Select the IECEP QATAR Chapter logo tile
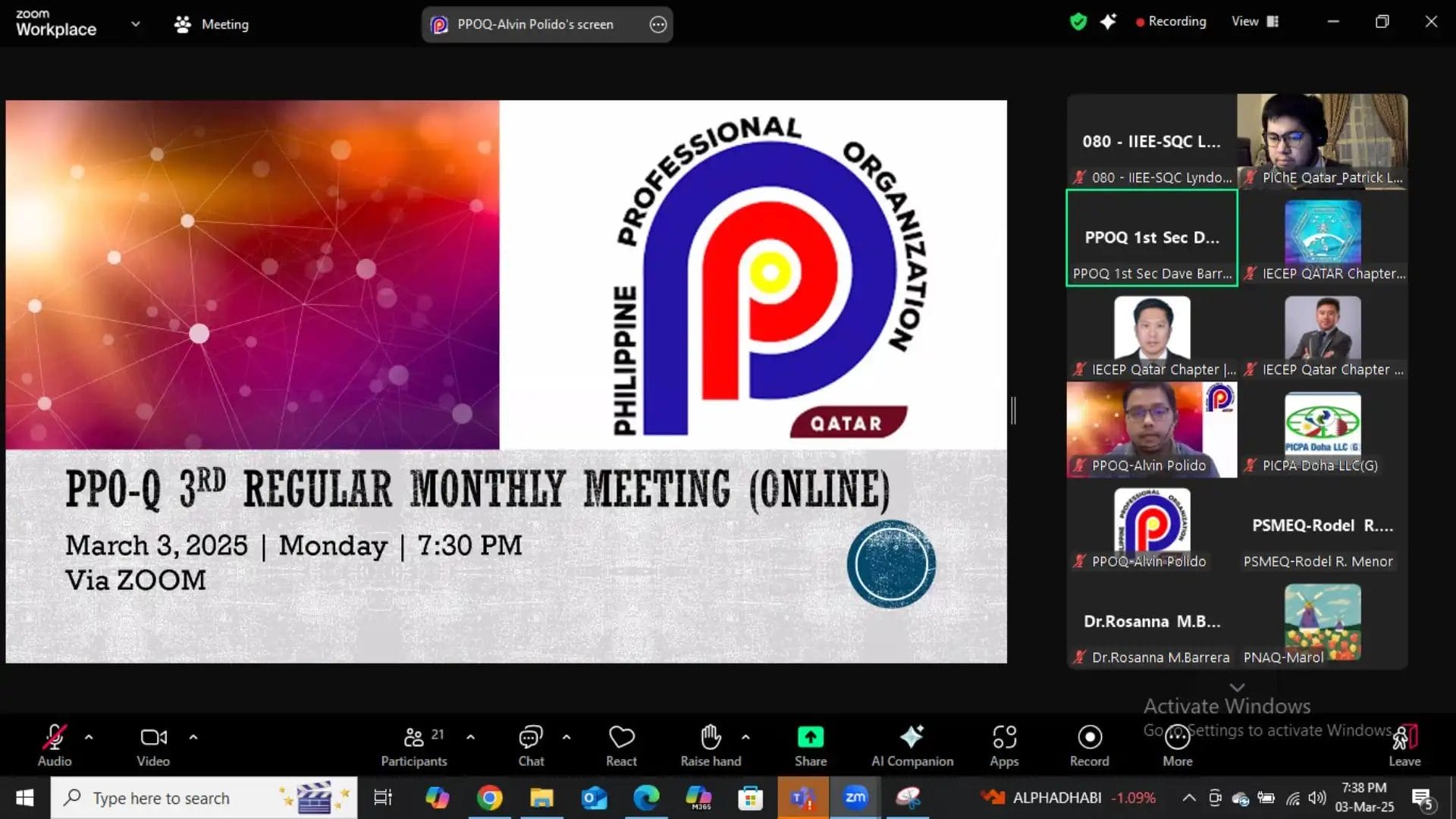The width and height of the screenshot is (1456, 819). 1323,238
